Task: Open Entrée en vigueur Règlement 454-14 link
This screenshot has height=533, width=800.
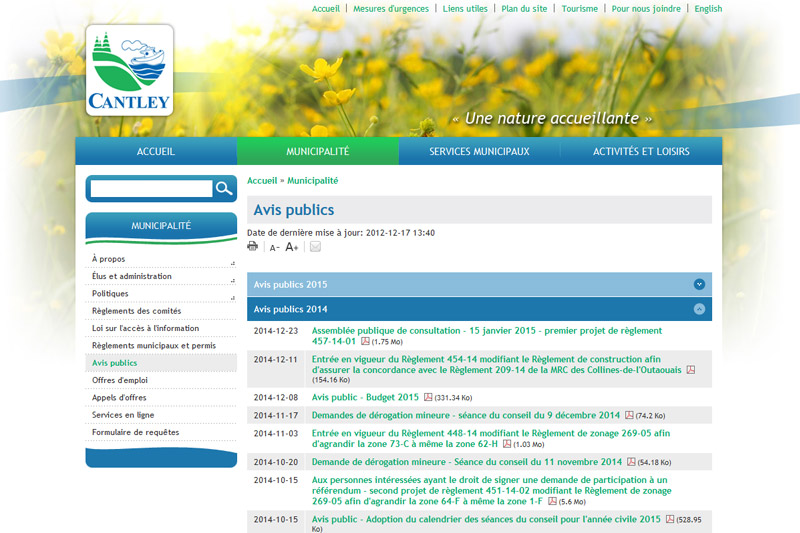Action: 496,364
